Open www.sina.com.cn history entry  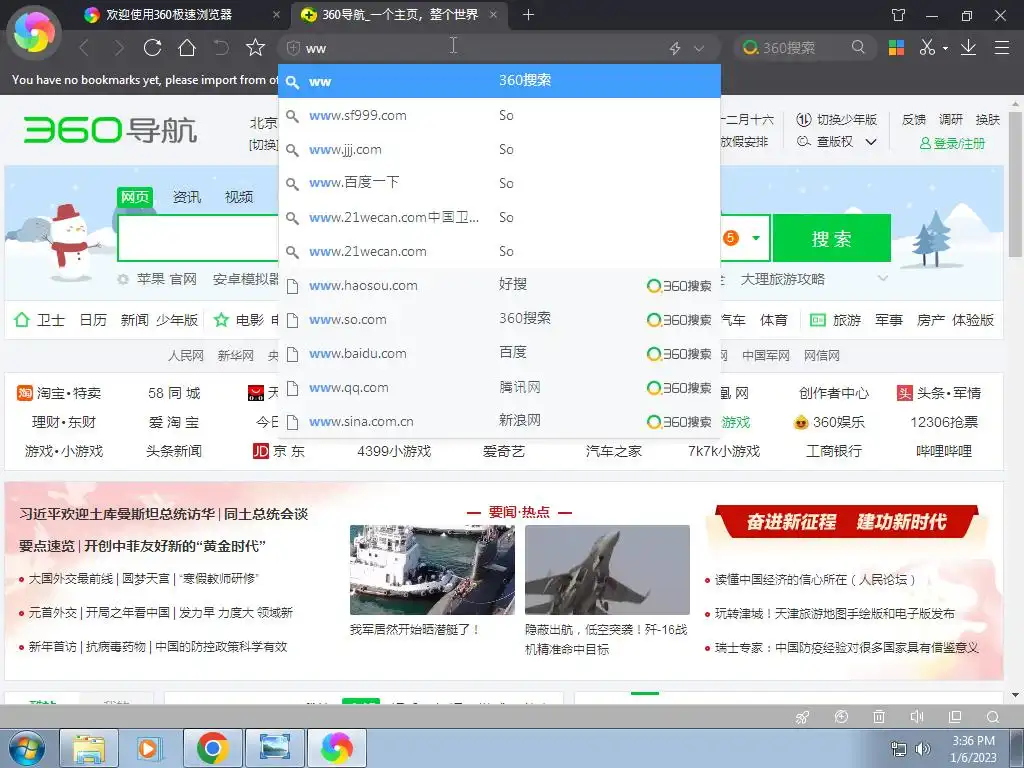point(500,421)
